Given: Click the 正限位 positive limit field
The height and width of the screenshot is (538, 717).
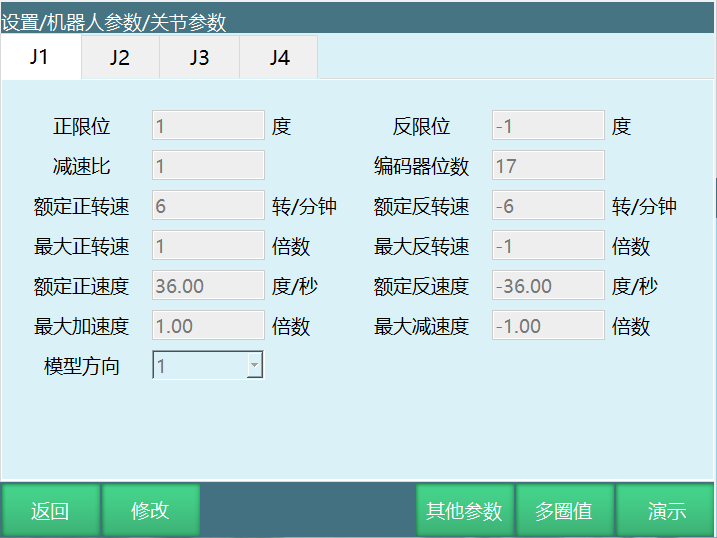Looking at the screenshot, I should 208,126.
